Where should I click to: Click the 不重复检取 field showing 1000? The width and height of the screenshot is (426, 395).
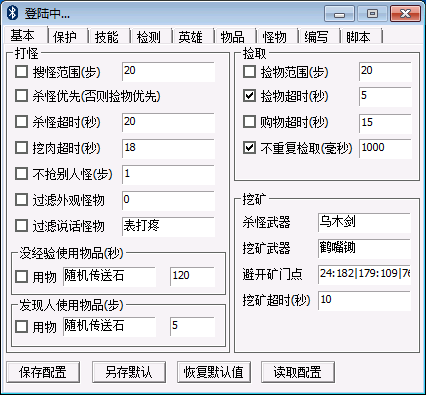385,149
